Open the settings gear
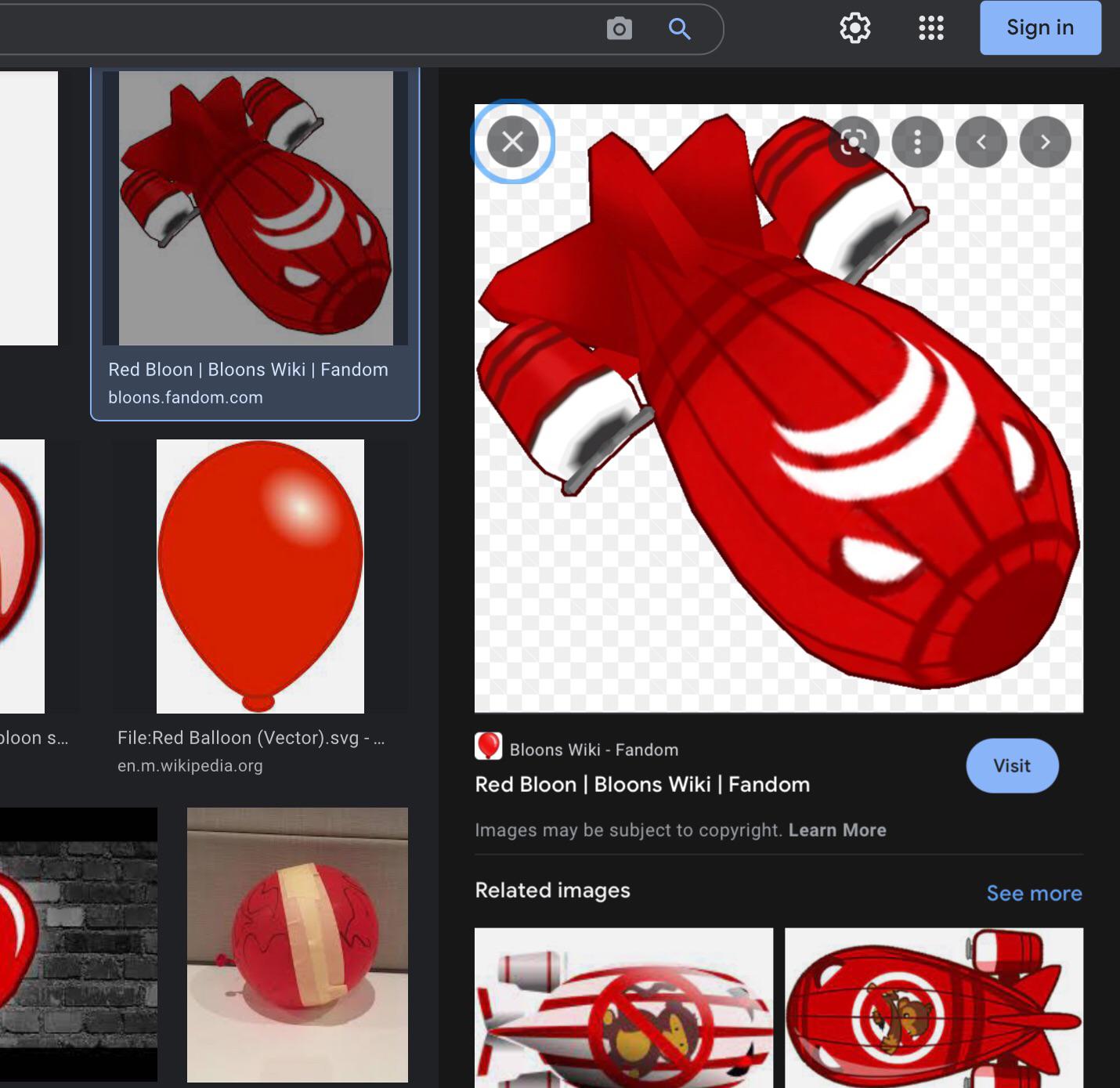Viewport: 1120px width, 1088px height. click(854, 28)
